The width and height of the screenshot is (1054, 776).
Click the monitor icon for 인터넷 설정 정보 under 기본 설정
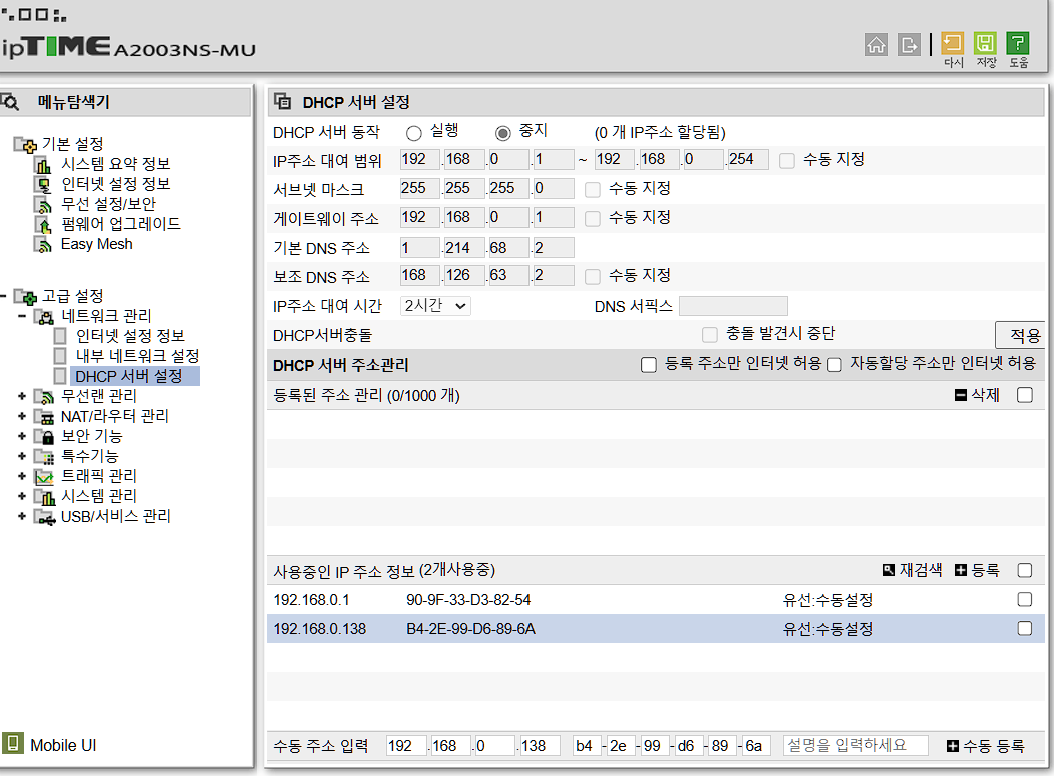[x=44, y=184]
